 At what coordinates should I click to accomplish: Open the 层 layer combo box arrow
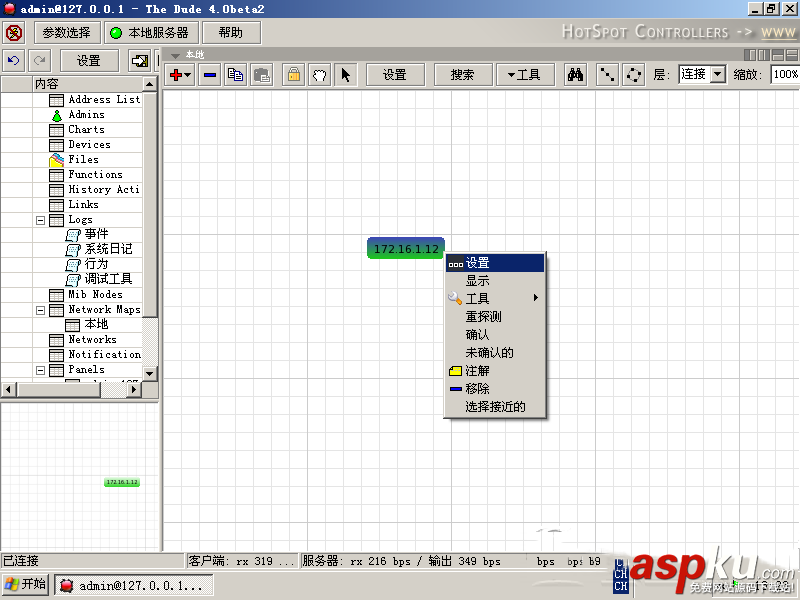(718, 74)
